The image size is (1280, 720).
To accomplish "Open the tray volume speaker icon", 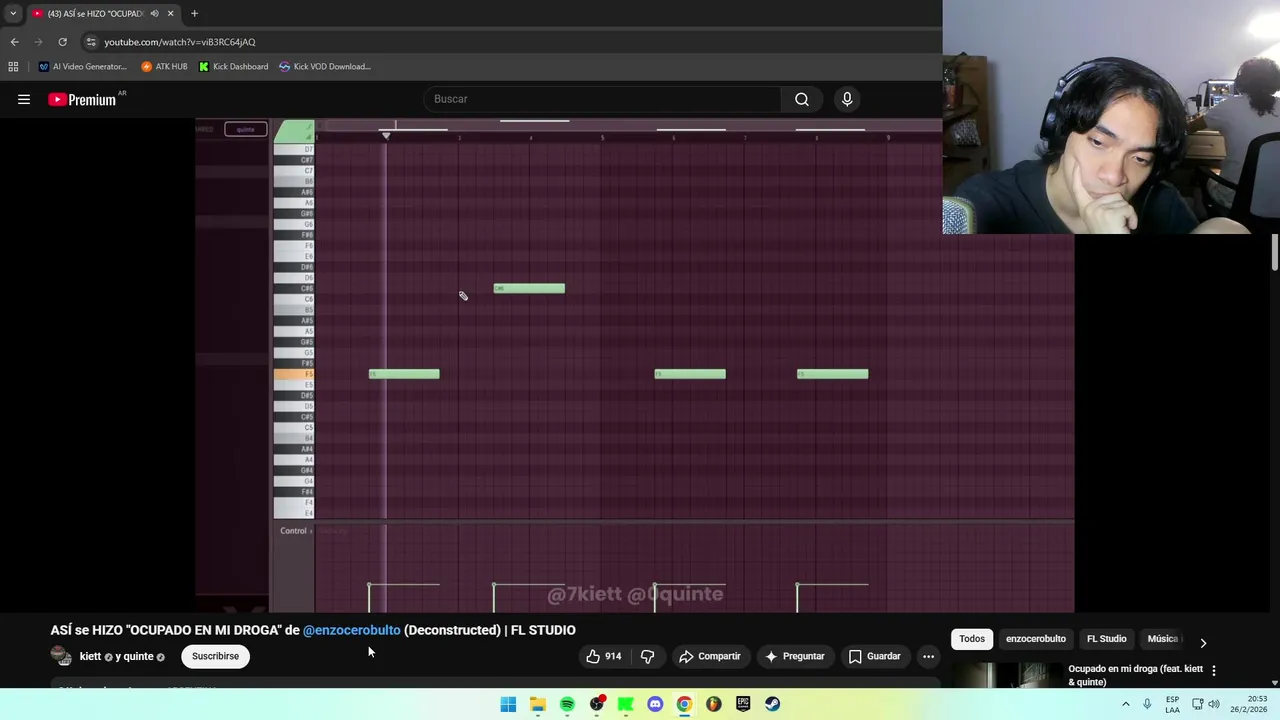I will 1214,704.
